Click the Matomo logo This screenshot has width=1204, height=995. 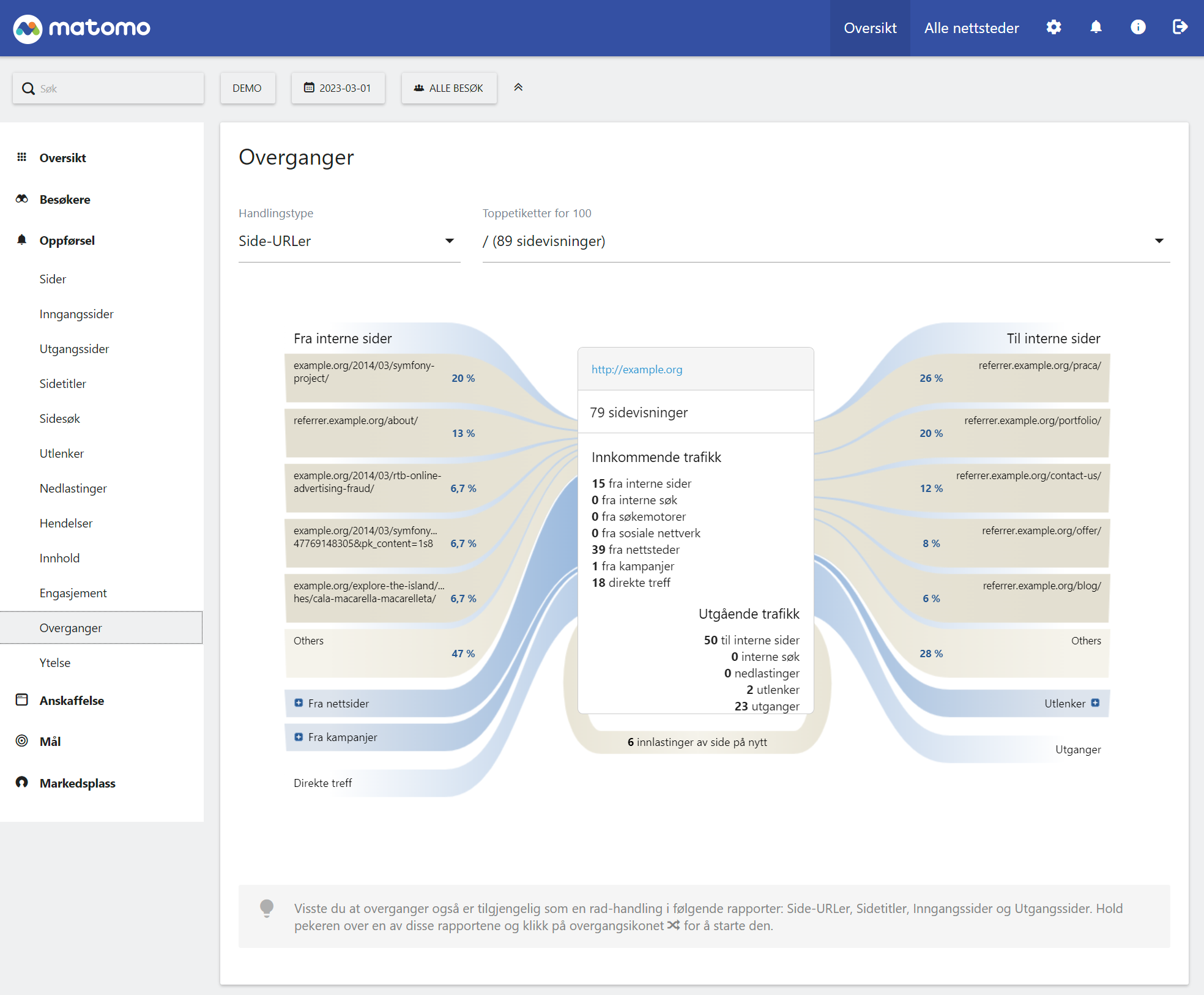pyautogui.click(x=82, y=28)
